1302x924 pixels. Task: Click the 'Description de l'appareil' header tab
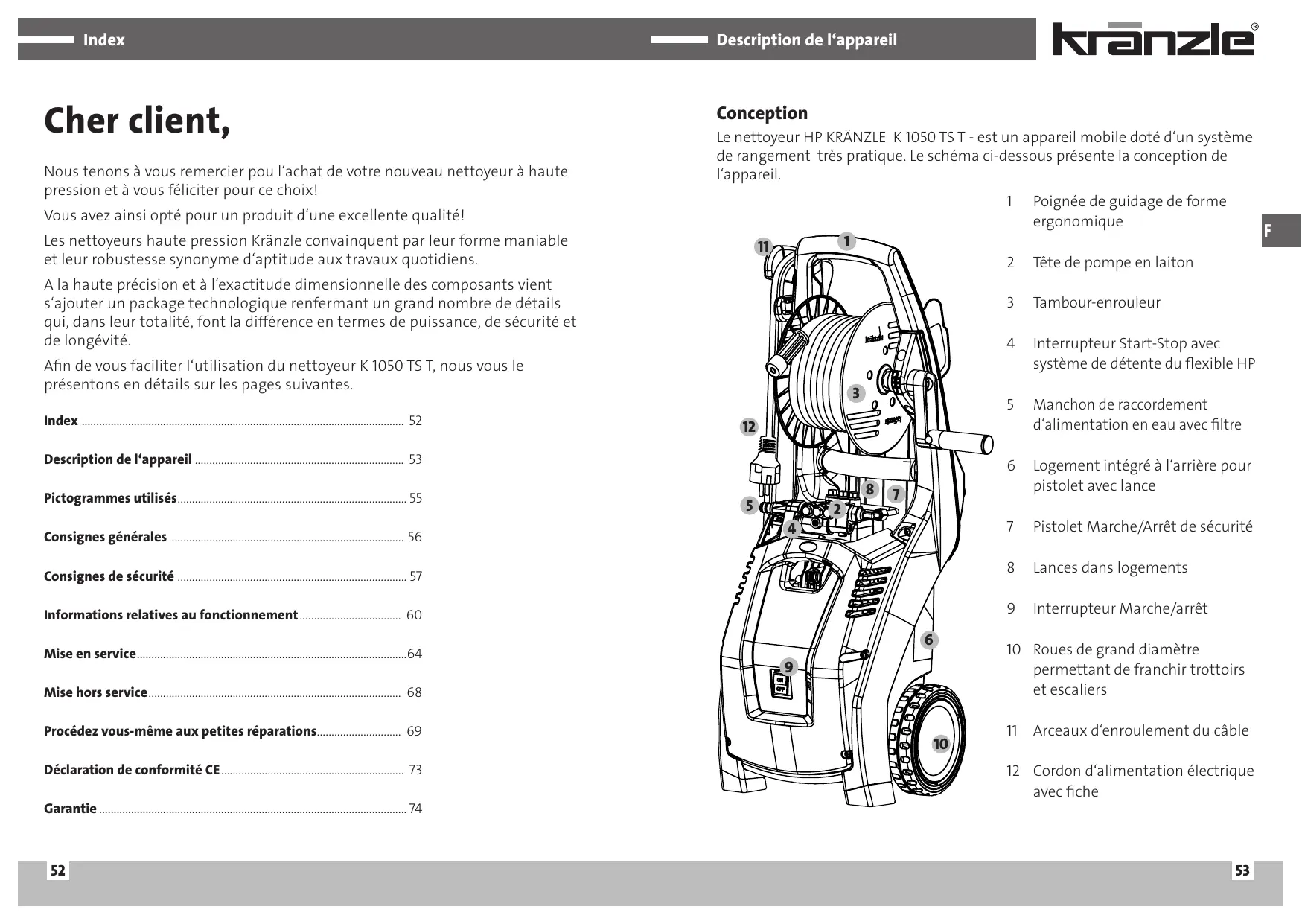[x=806, y=40]
